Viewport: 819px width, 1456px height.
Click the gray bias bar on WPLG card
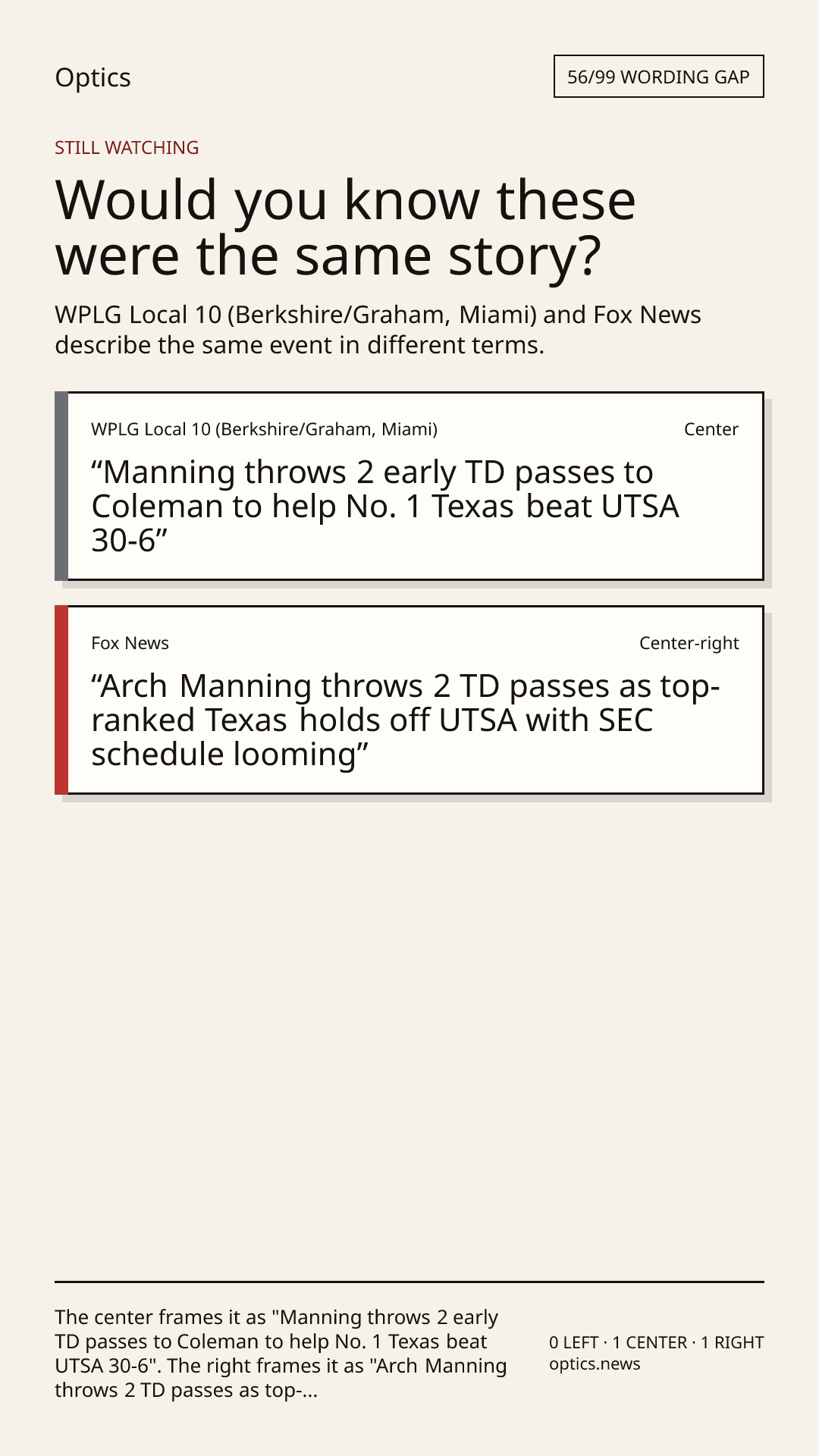61,486
